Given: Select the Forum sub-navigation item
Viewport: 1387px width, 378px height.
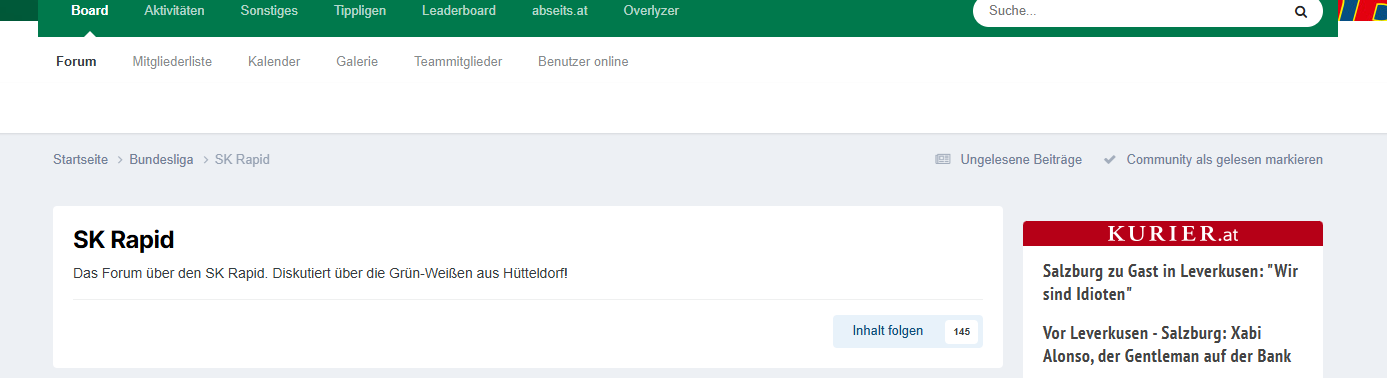Looking at the screenshot, I should [76, 61].
